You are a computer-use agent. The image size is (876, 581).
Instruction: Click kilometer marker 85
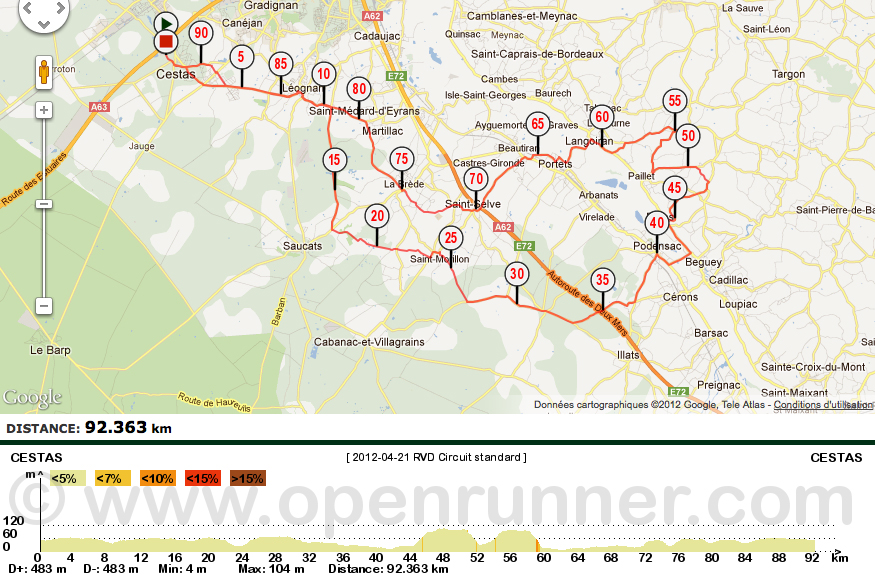280,64
